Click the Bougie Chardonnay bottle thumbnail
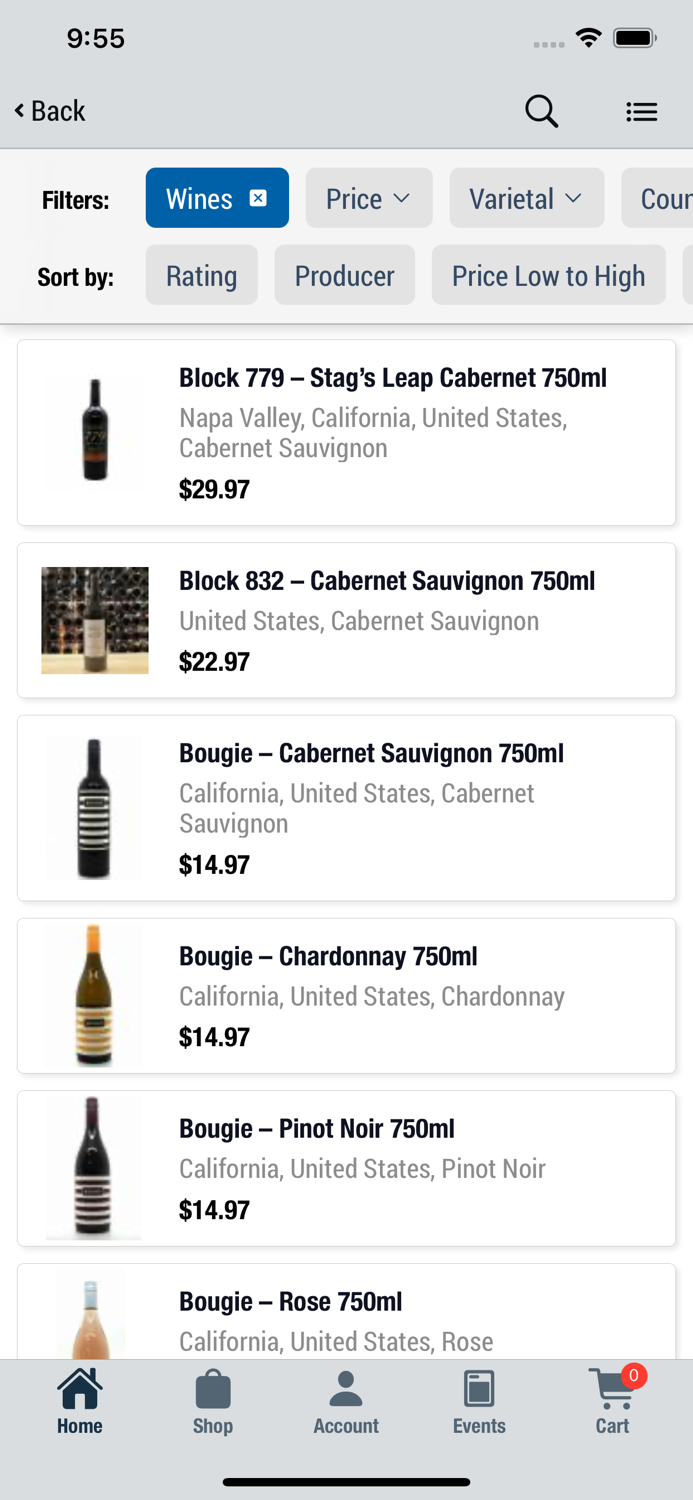 [x=94, y=994]
